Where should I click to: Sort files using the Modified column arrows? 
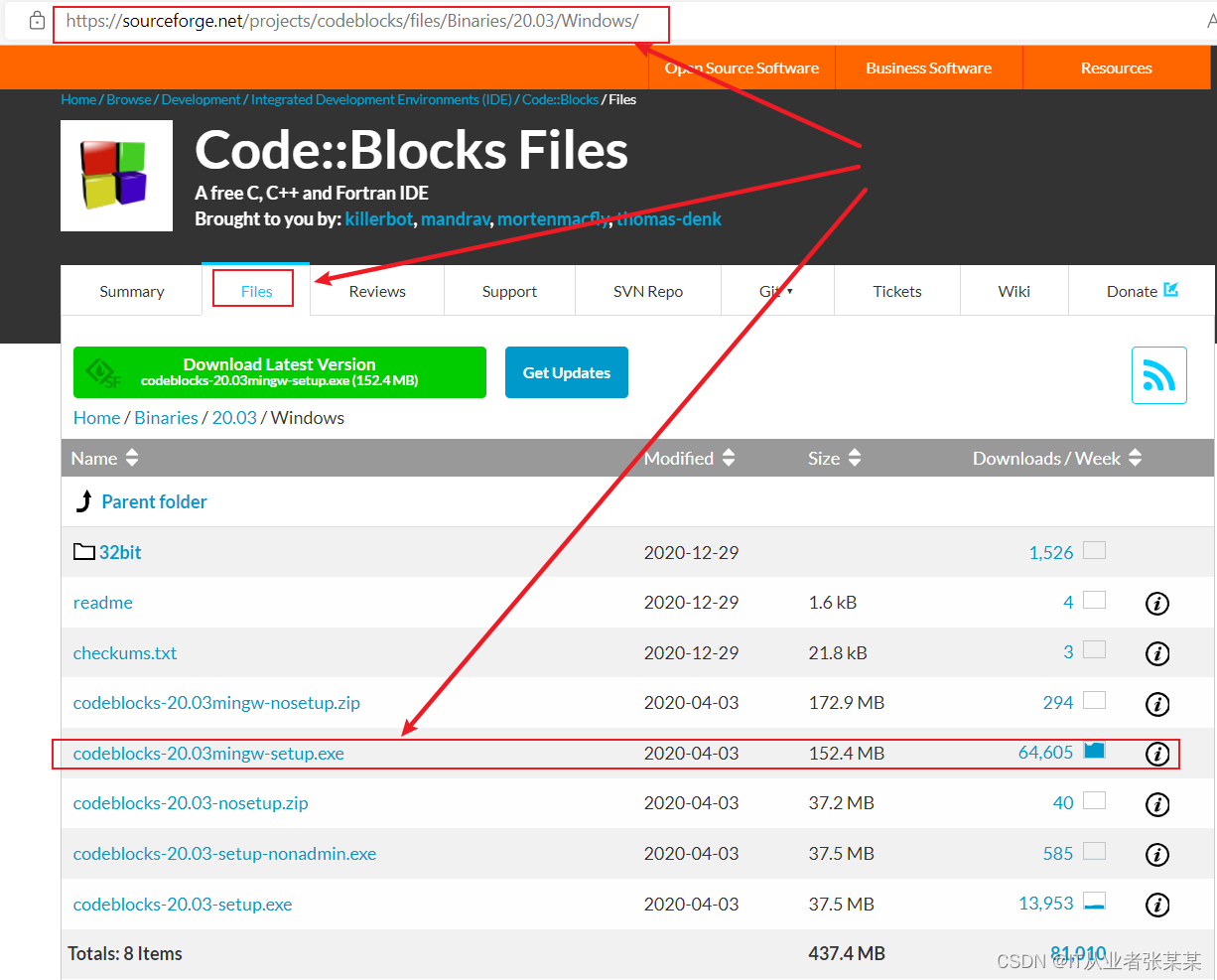(729, 458)
